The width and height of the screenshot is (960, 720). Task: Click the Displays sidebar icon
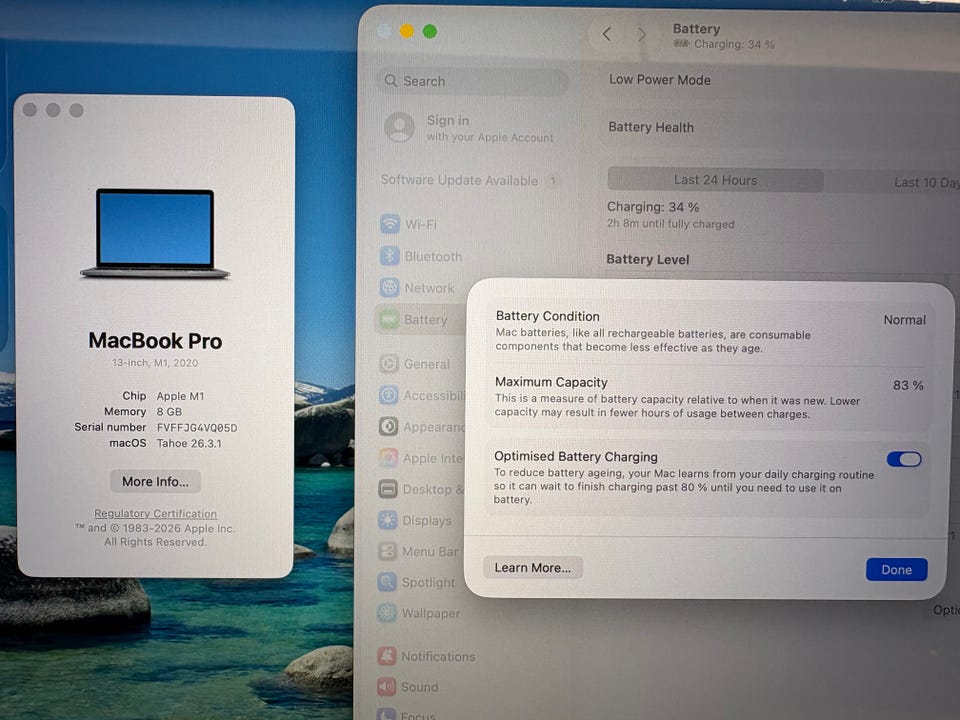tap(388, 520)
